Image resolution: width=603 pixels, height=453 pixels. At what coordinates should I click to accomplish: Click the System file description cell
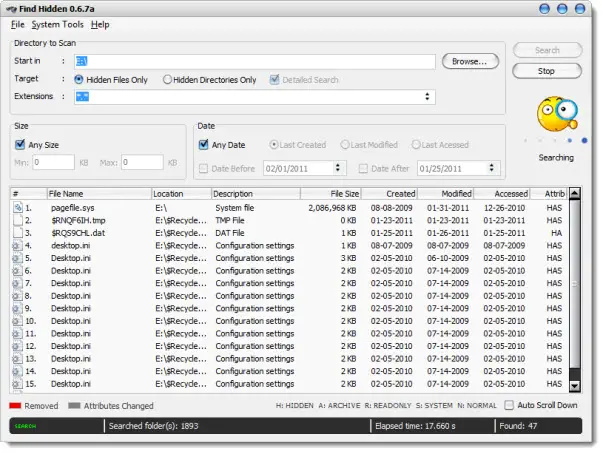pyautogui.click(x=235, y=208)
